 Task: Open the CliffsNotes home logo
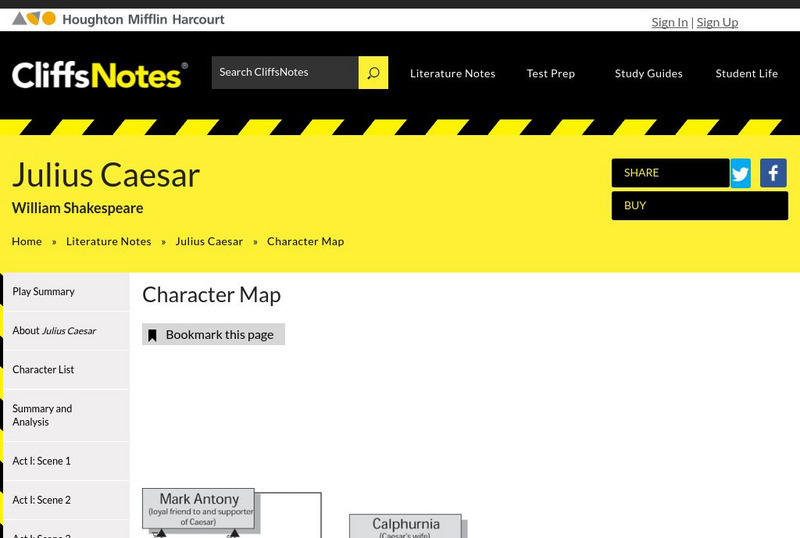pos(99,75)
